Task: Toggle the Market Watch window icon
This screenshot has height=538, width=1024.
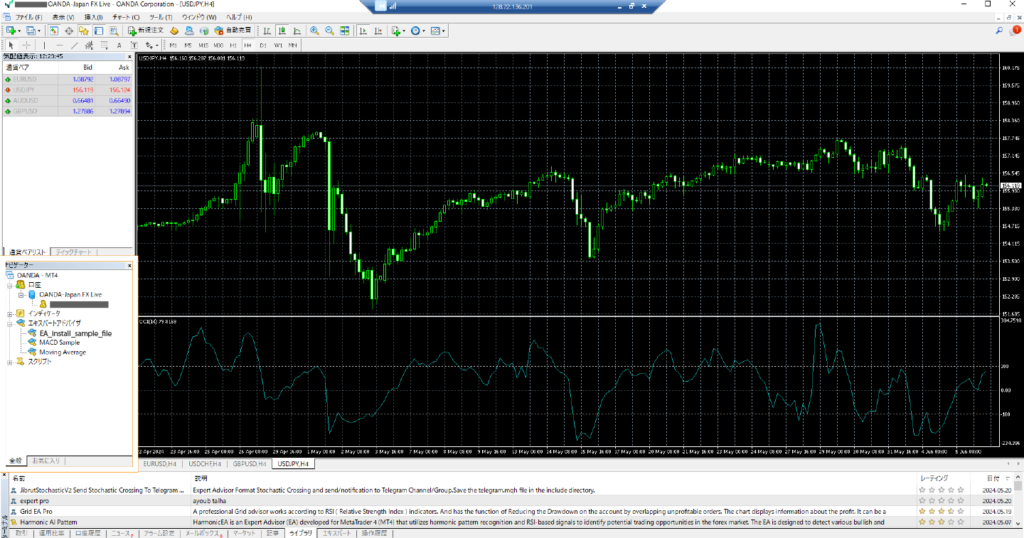Action: [x=54, y=31]
